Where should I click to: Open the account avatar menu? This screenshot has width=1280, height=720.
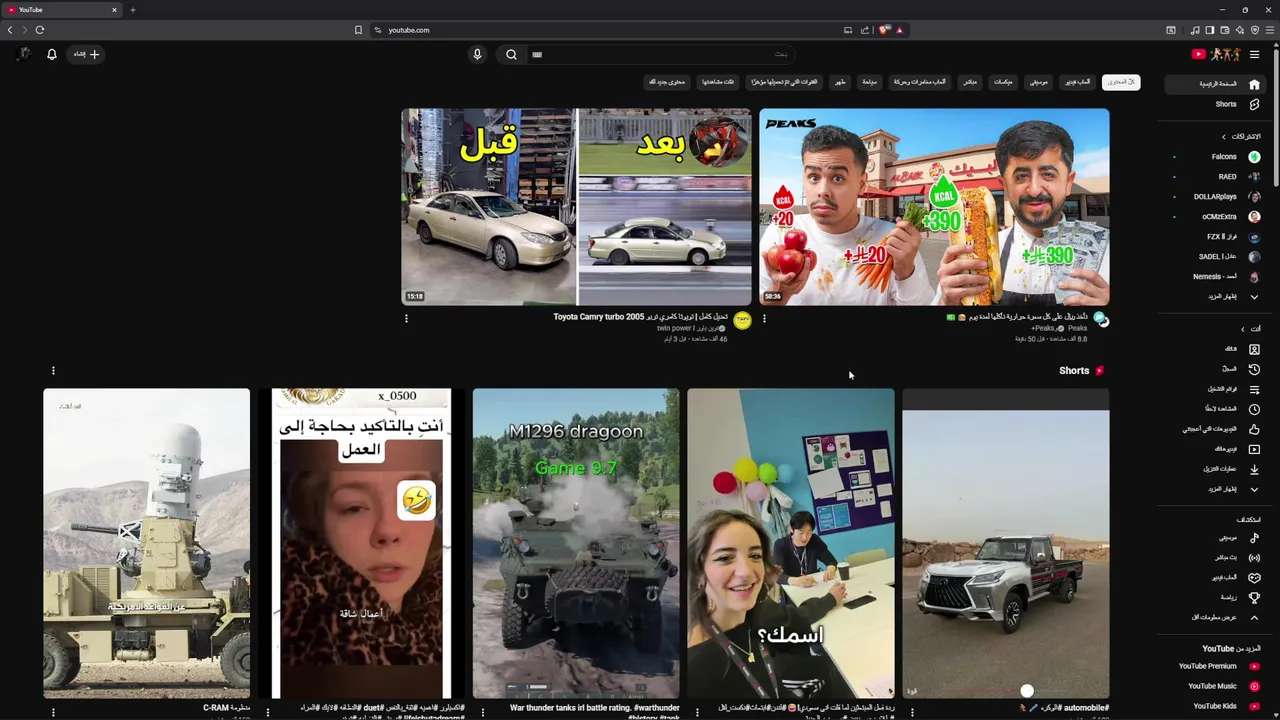click(x=23, y=54)
